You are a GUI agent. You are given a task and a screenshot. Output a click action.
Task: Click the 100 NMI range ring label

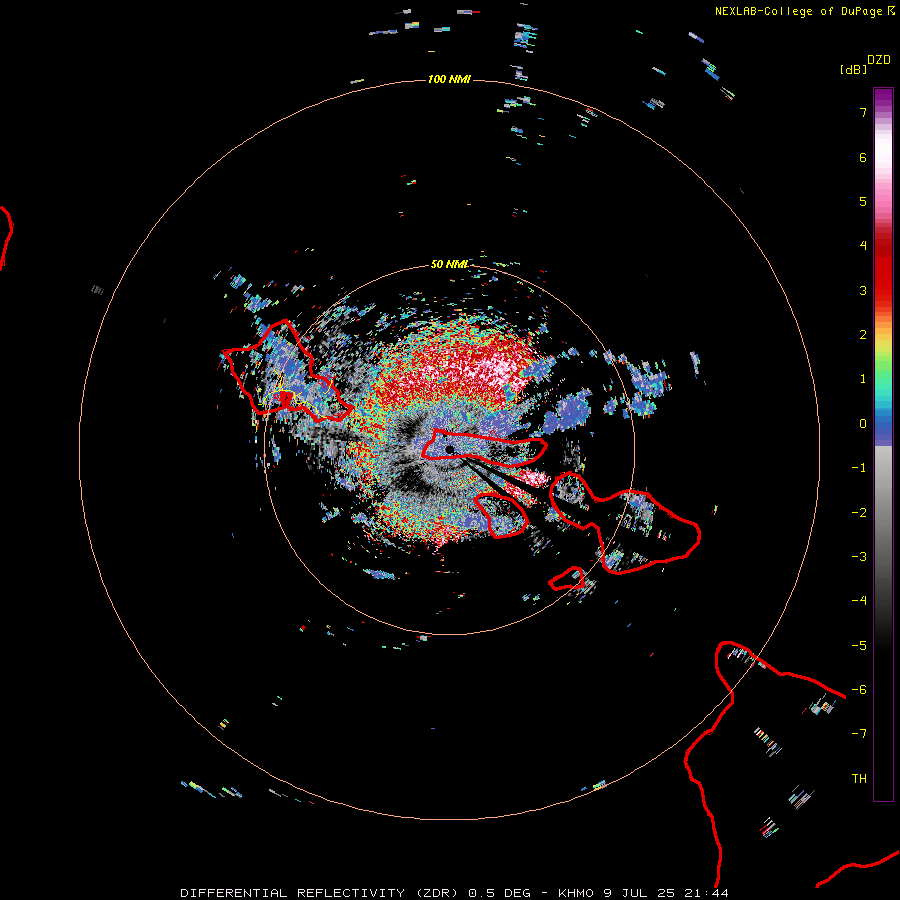coord(449,79)
